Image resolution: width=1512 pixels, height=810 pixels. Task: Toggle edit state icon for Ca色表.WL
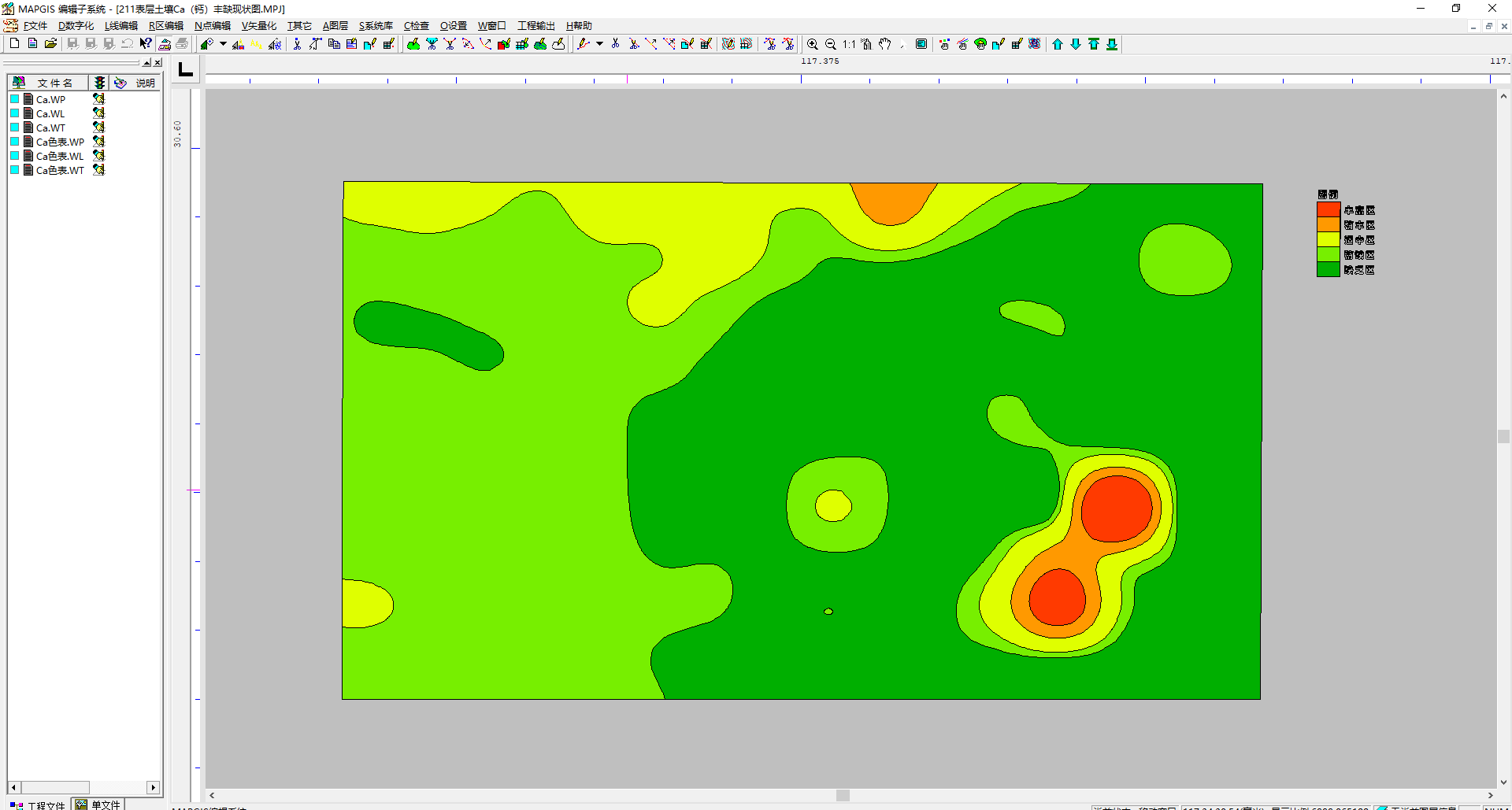click(x=98, y=156)
